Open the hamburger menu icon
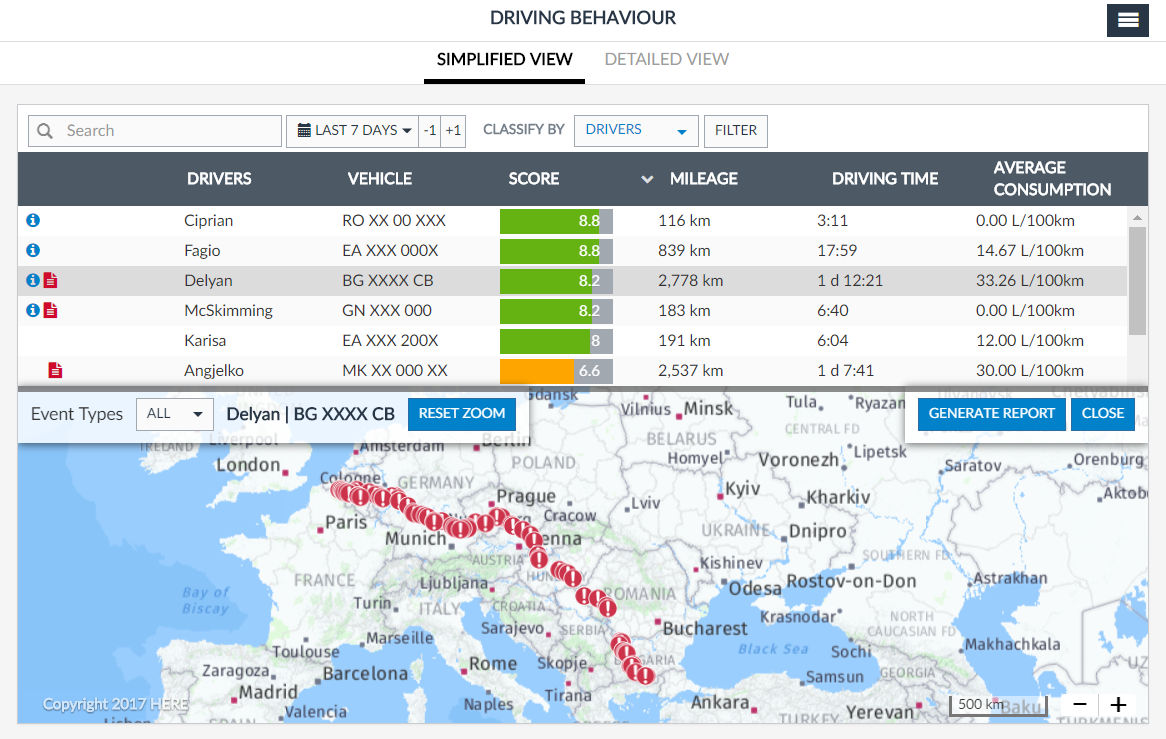This screenshot has height=739, width=1166. (1127, 20)
